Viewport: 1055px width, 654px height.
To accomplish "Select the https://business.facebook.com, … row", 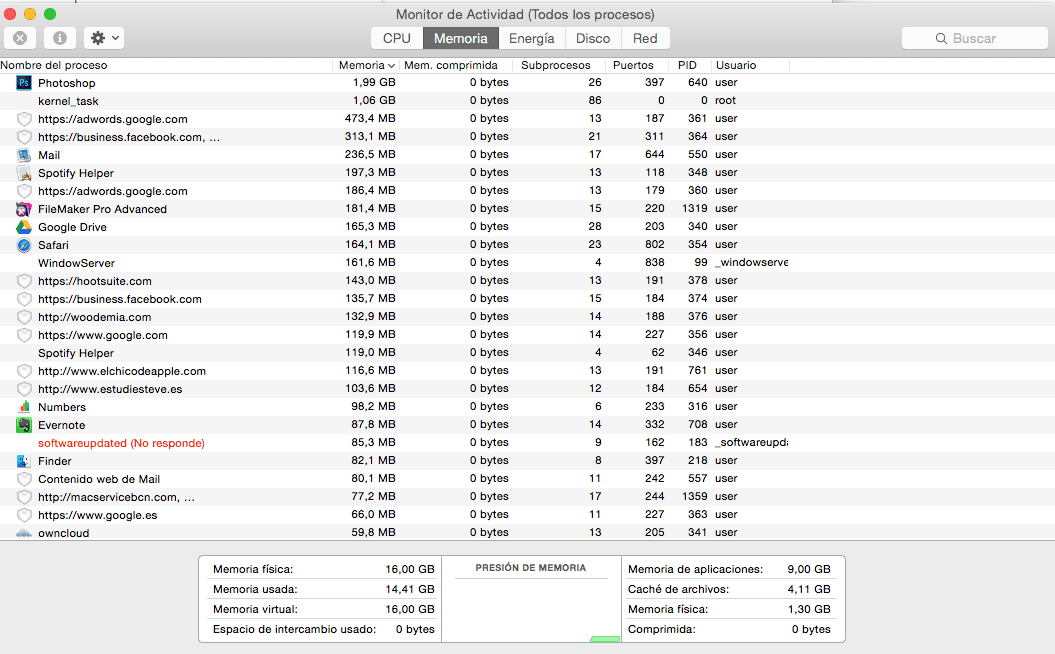I will tap(528, 137).
